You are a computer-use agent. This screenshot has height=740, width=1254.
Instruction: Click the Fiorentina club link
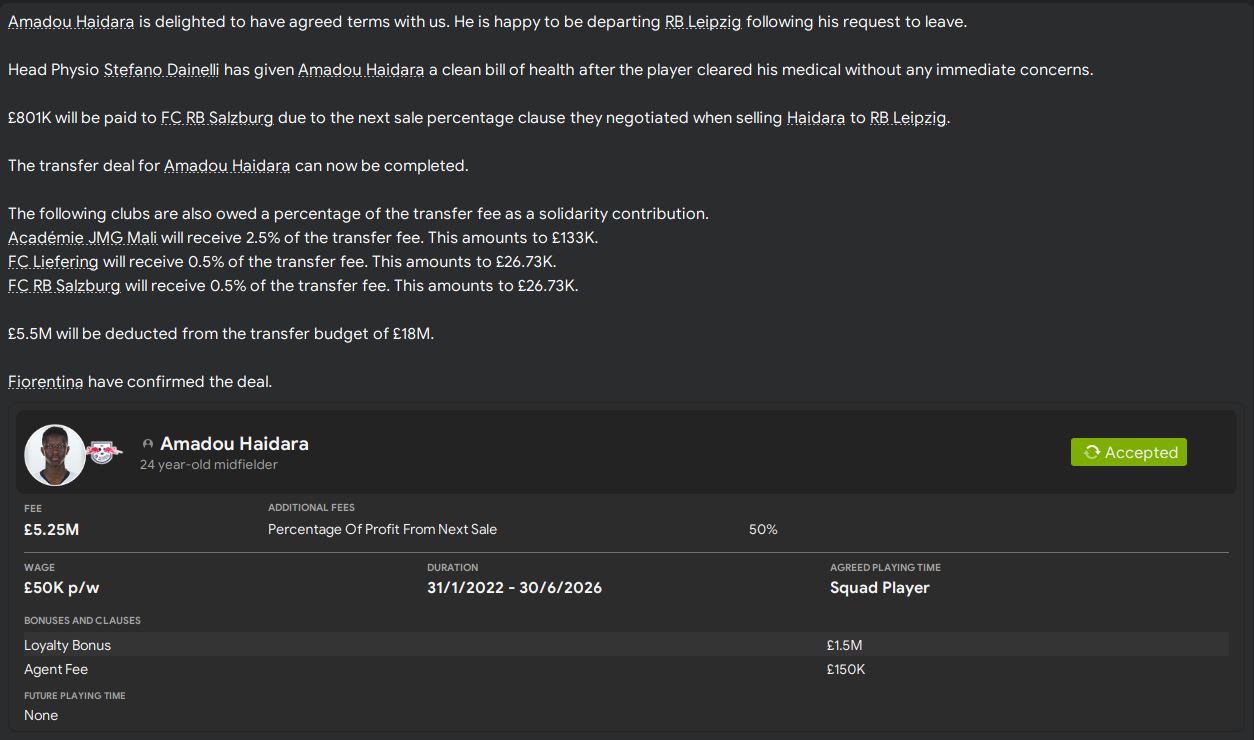click(x=46, y=382)
